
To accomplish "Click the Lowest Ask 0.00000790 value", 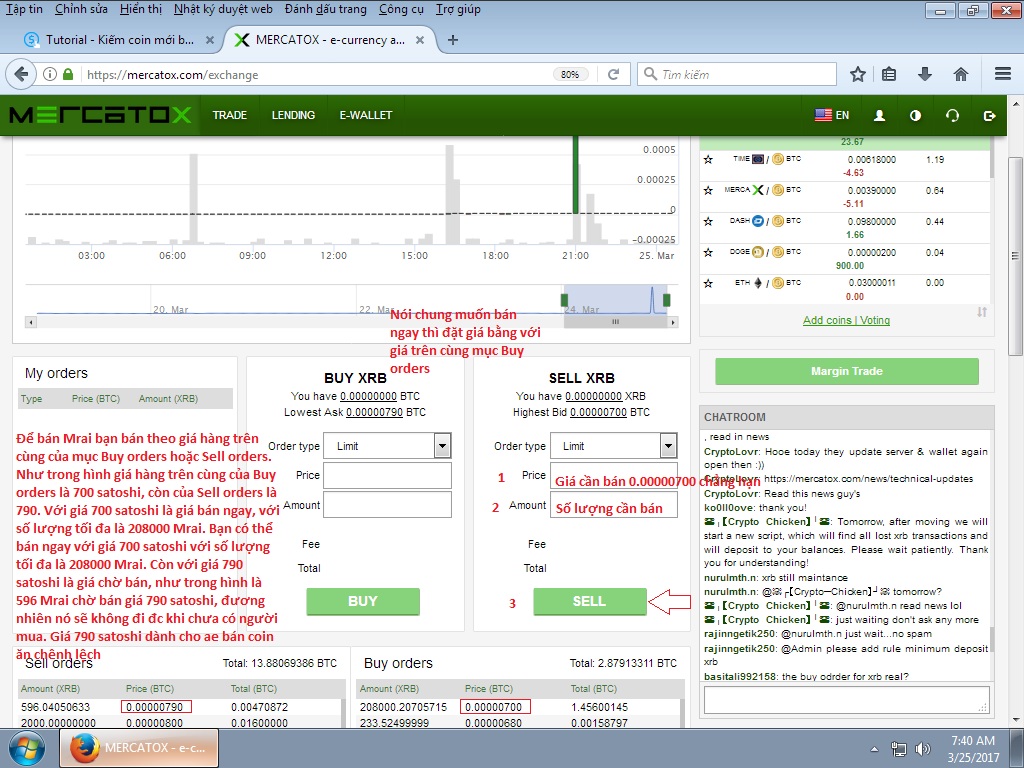I will [374, 412].
